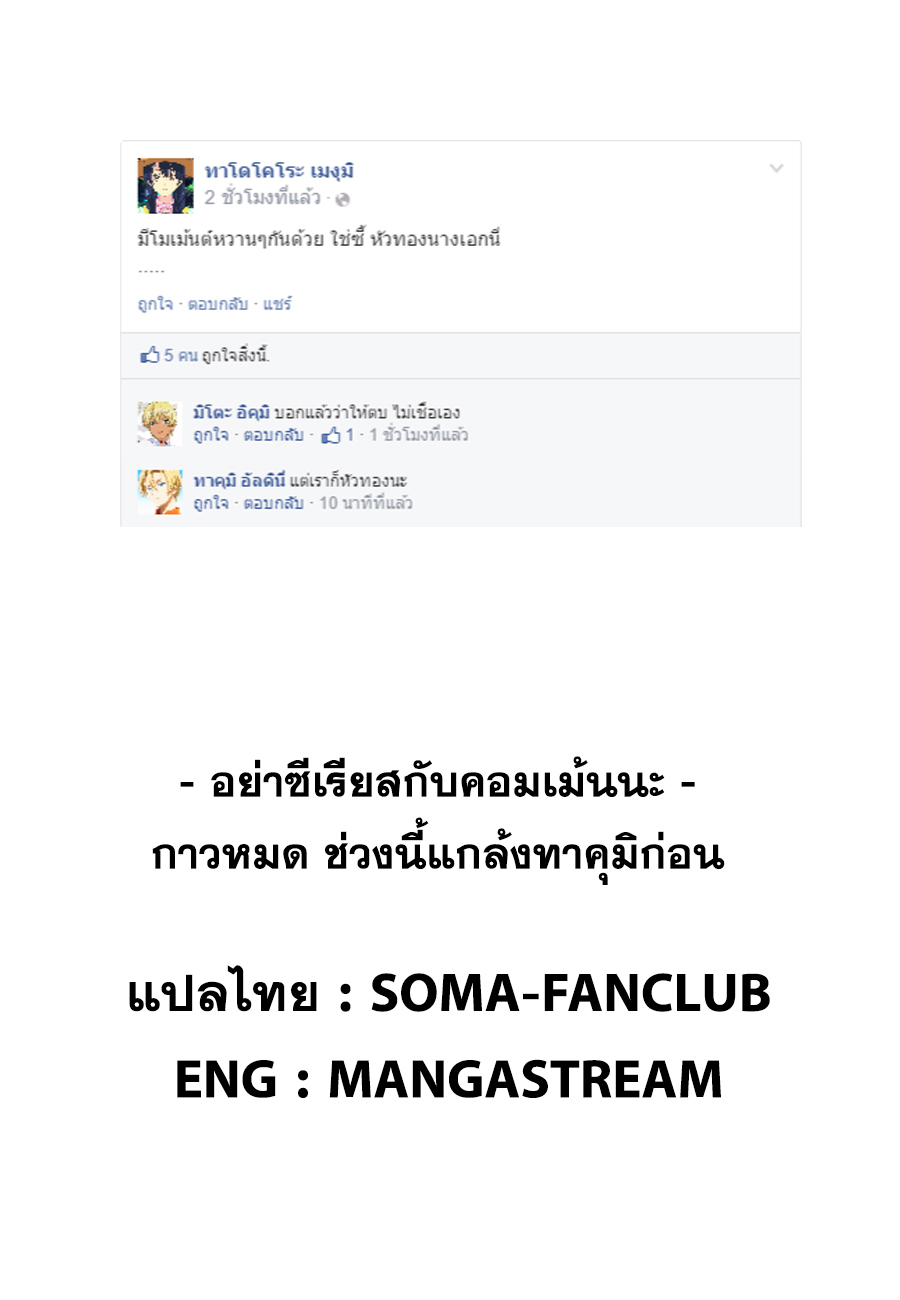
Task: Open the post options chevron dropdown
Action: tap(776, 169)
